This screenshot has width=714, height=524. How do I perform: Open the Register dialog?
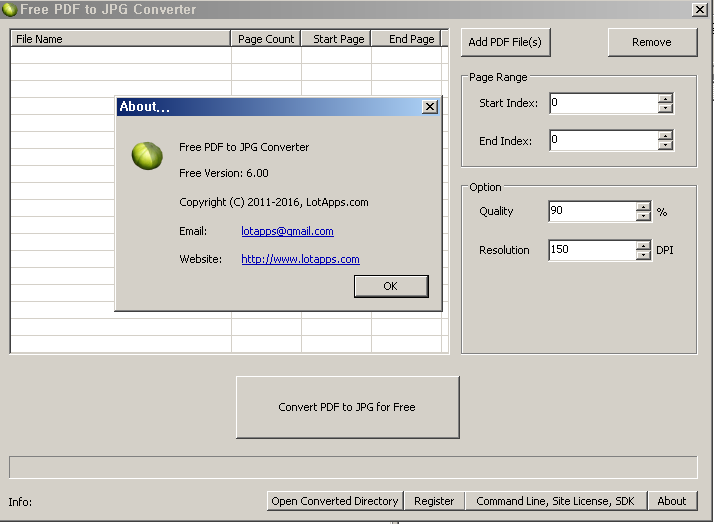(x=434, y=501)
